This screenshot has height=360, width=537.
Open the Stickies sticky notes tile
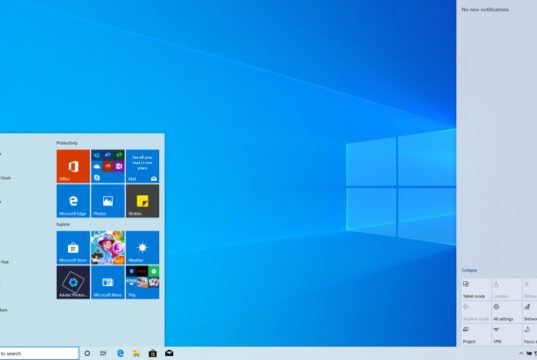(142, 201)
